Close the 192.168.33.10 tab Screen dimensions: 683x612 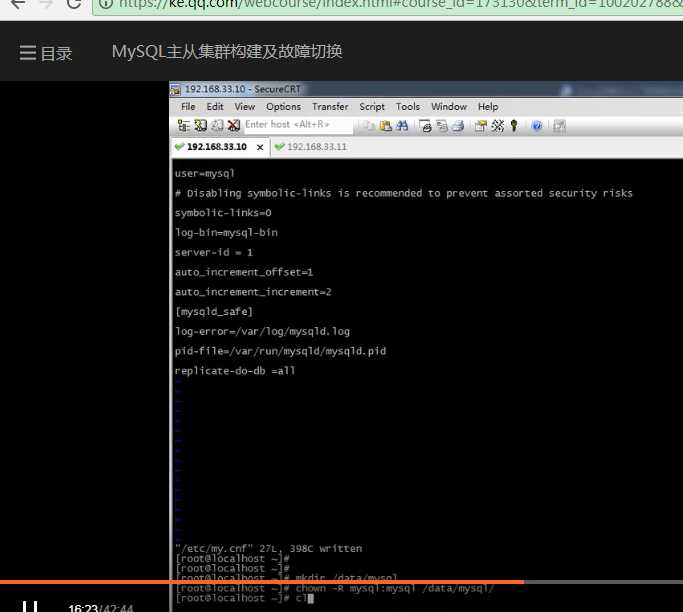tap(260, 147)
